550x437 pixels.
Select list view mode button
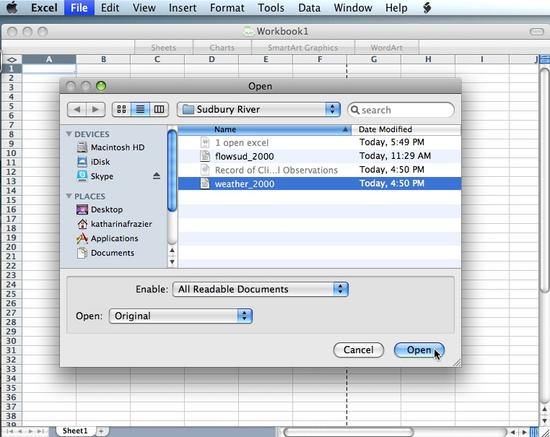(140, 109)
